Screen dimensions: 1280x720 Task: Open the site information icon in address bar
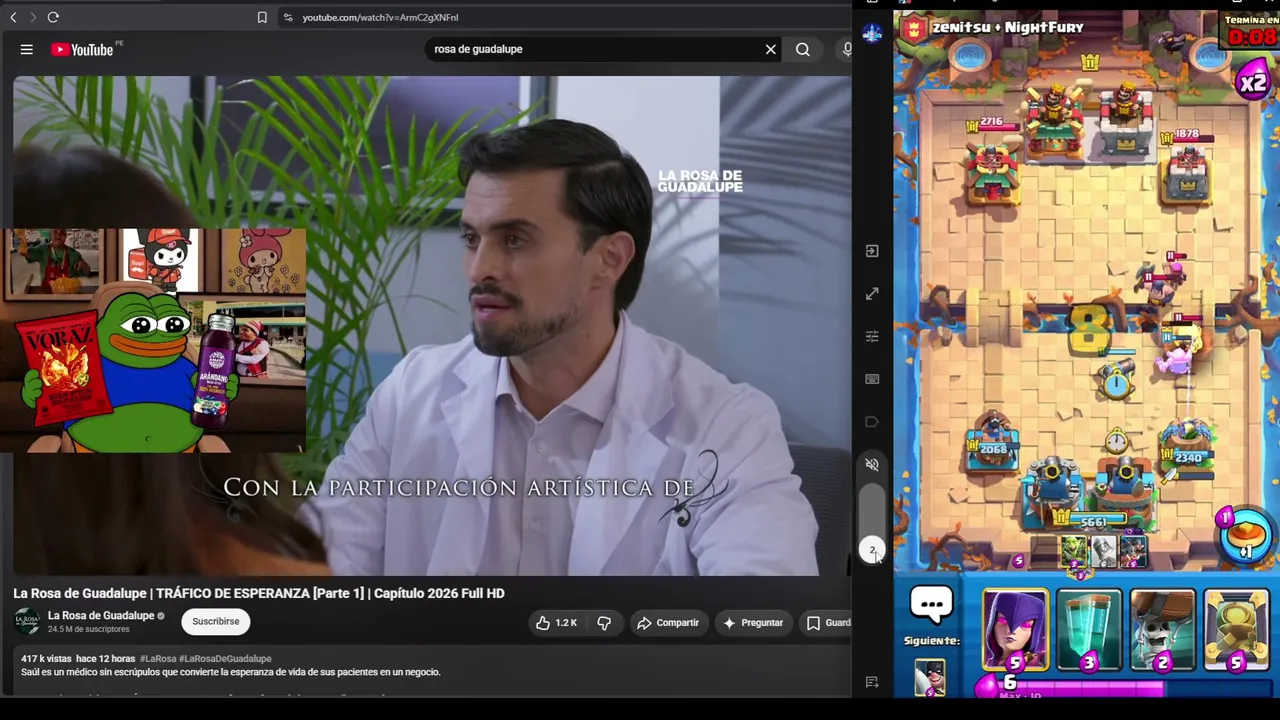288,17
